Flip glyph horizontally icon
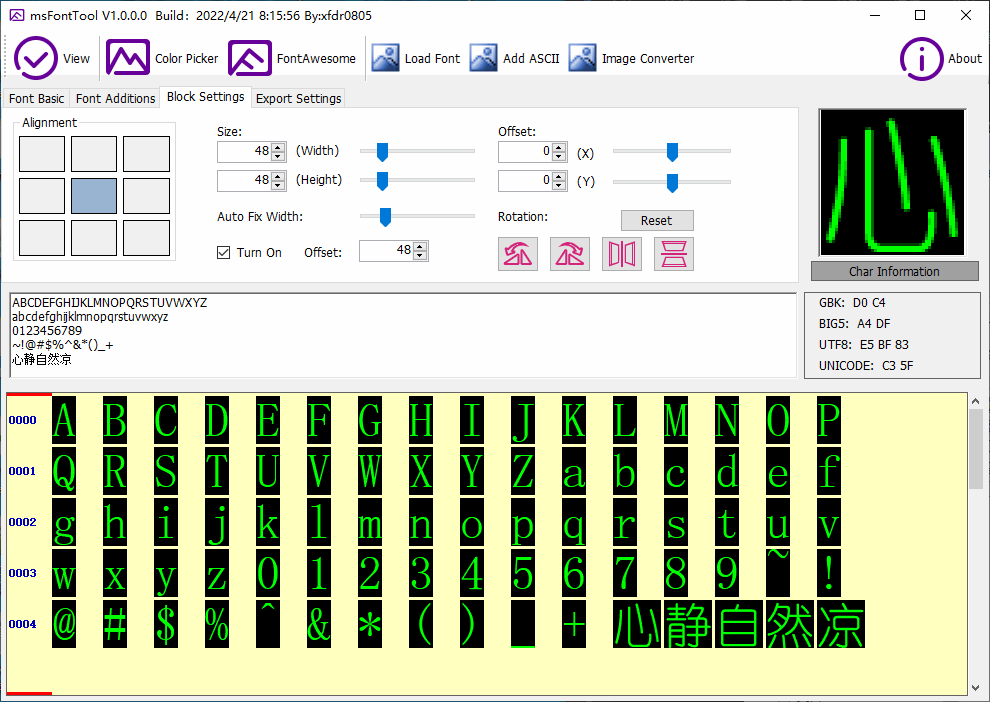The image size is (990, 702). (x=622, y=254)
